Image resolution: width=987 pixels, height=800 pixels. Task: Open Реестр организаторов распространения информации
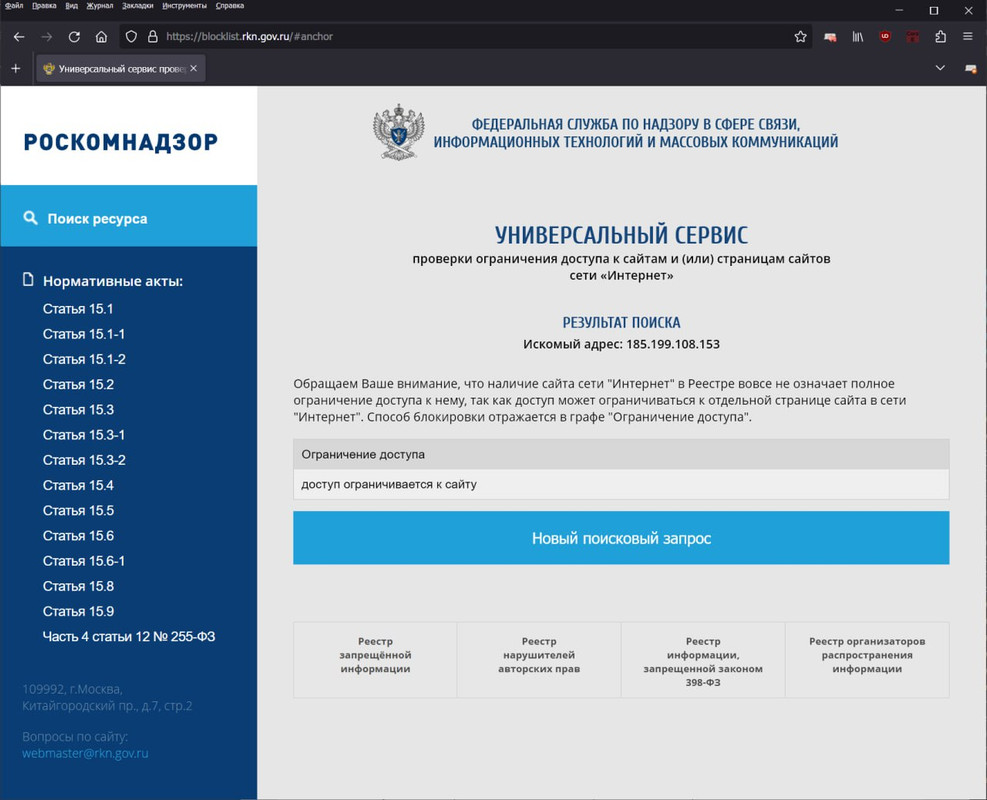click(x=867, y=660)
